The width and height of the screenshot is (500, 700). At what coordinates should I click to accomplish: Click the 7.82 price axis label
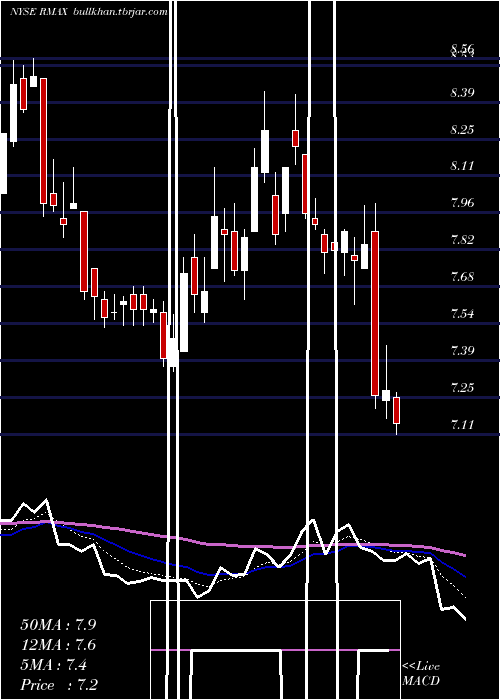coord(462,240)
